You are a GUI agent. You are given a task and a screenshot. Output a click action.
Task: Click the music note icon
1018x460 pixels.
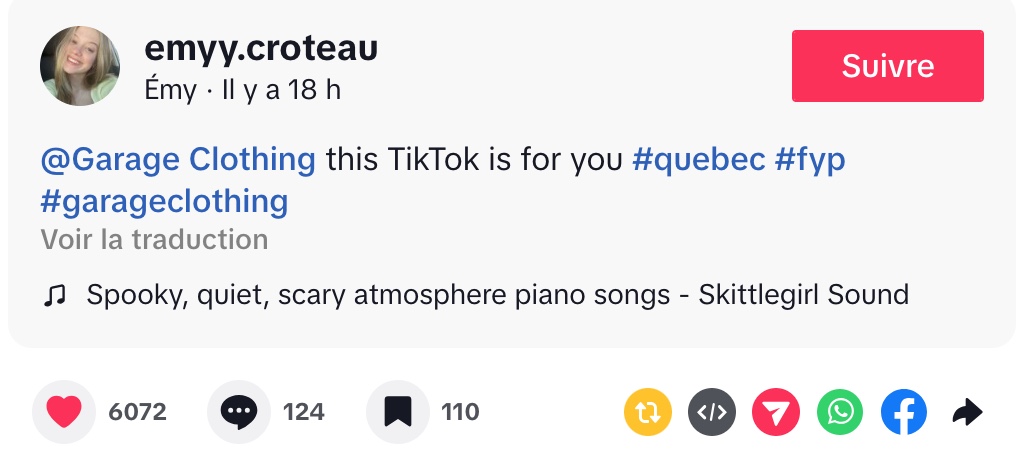(55, 295)
